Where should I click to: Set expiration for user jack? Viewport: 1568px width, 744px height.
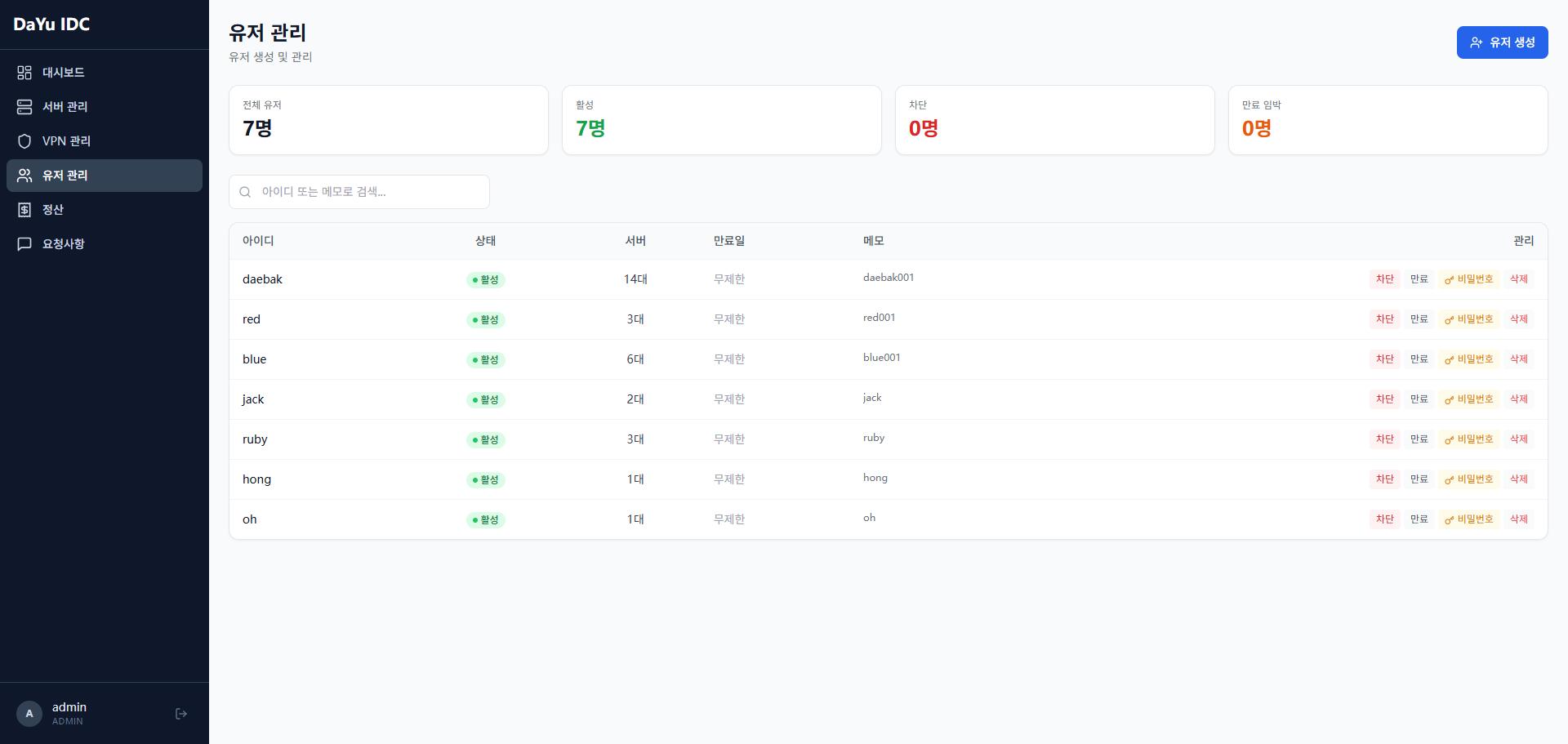click(x=1419, y=399)
